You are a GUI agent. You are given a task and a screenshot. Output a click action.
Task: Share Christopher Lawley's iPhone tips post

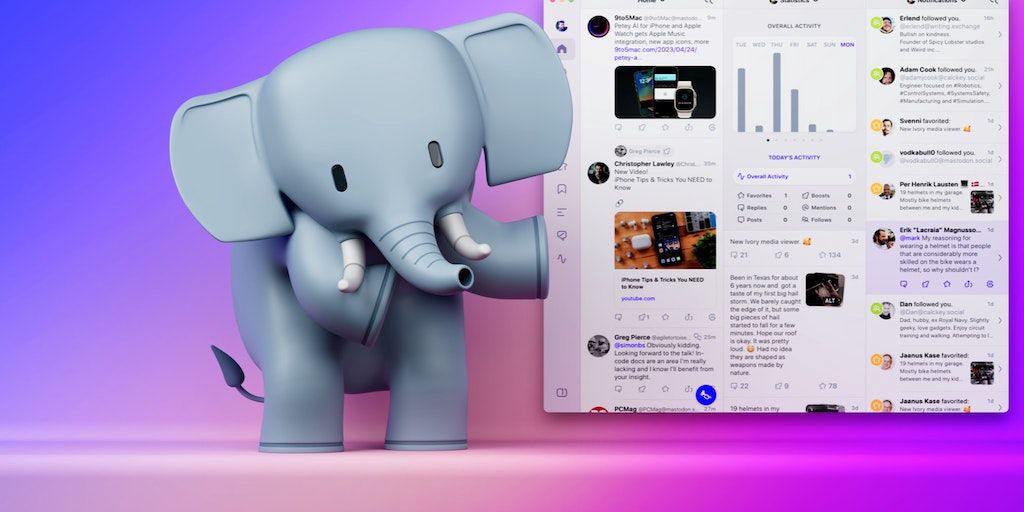[x=689, y=317]
